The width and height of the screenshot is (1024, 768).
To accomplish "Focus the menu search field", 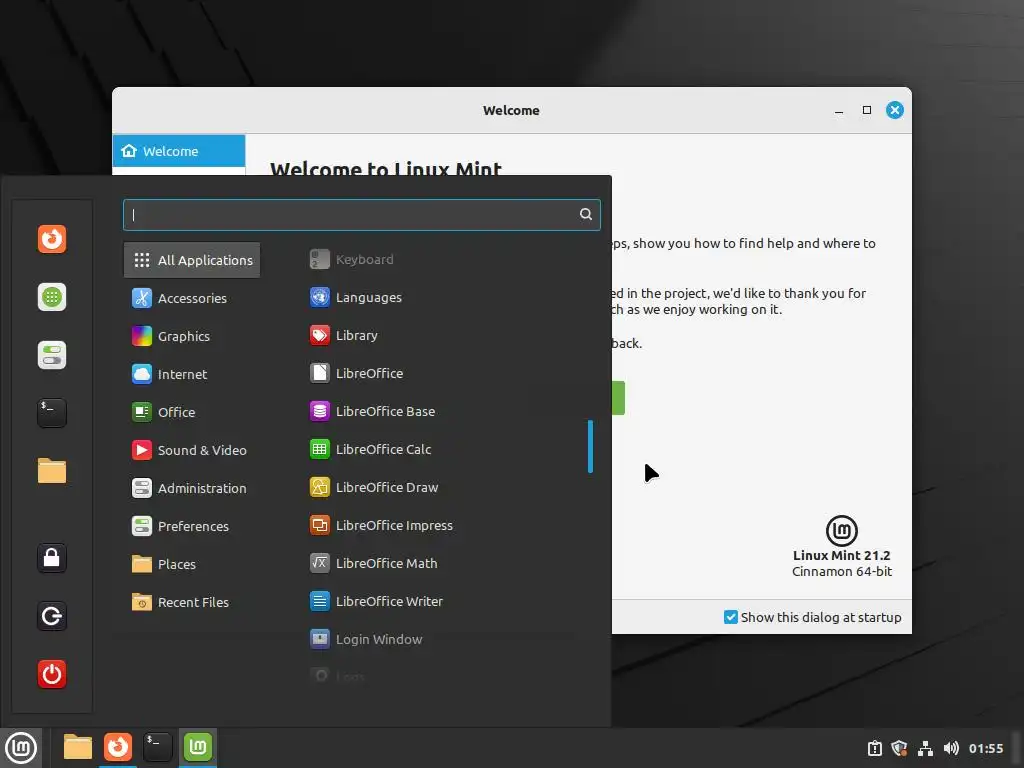I will pyautogui.click(x=361, y=215).
